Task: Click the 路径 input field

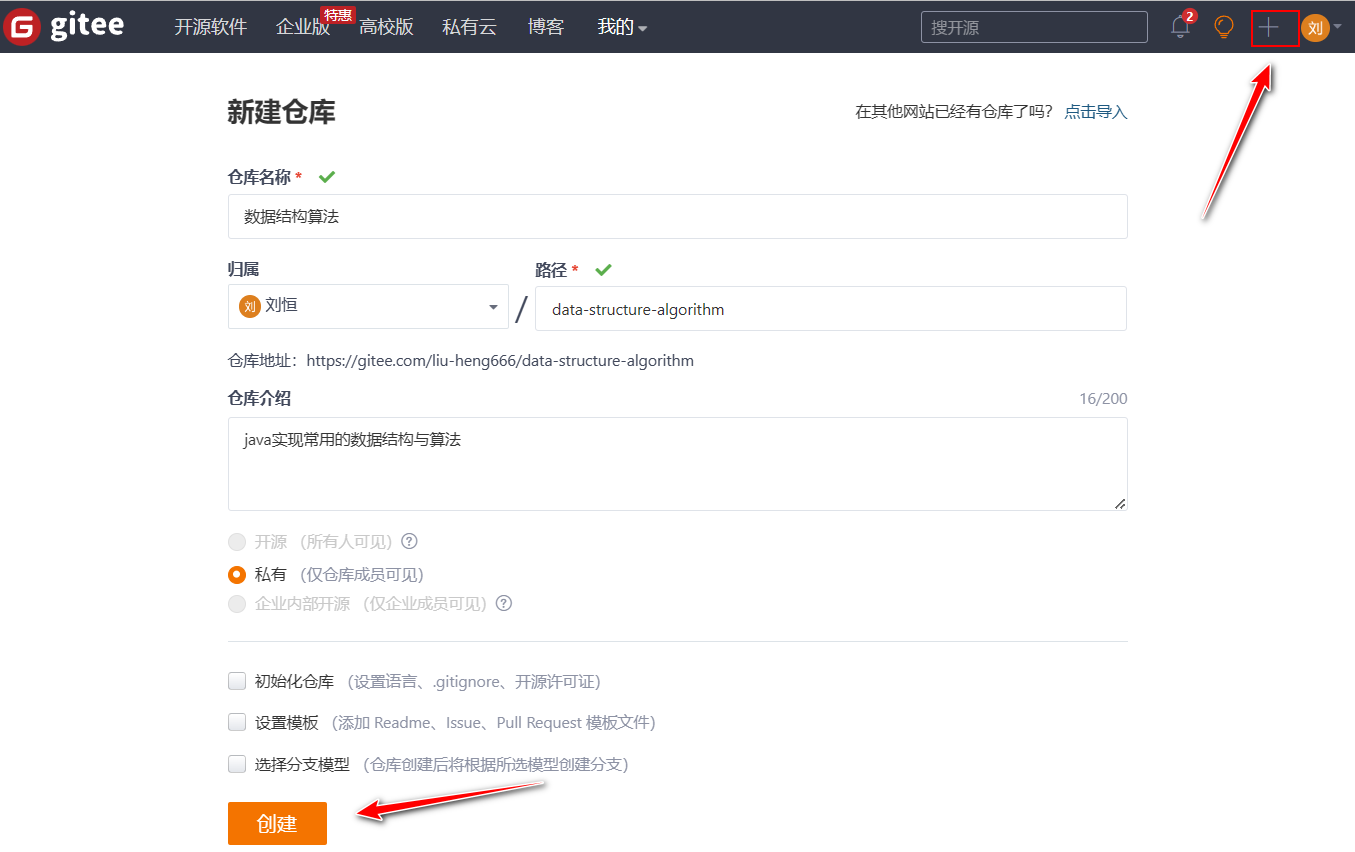Action: click(x=831, y=309)
